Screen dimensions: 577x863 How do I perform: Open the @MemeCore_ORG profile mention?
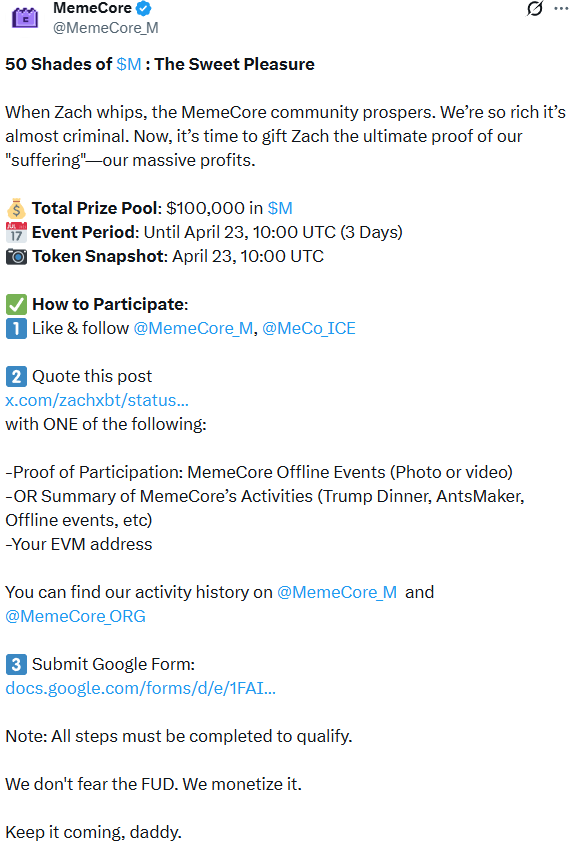pyautogui.click(x=75, y=616)
